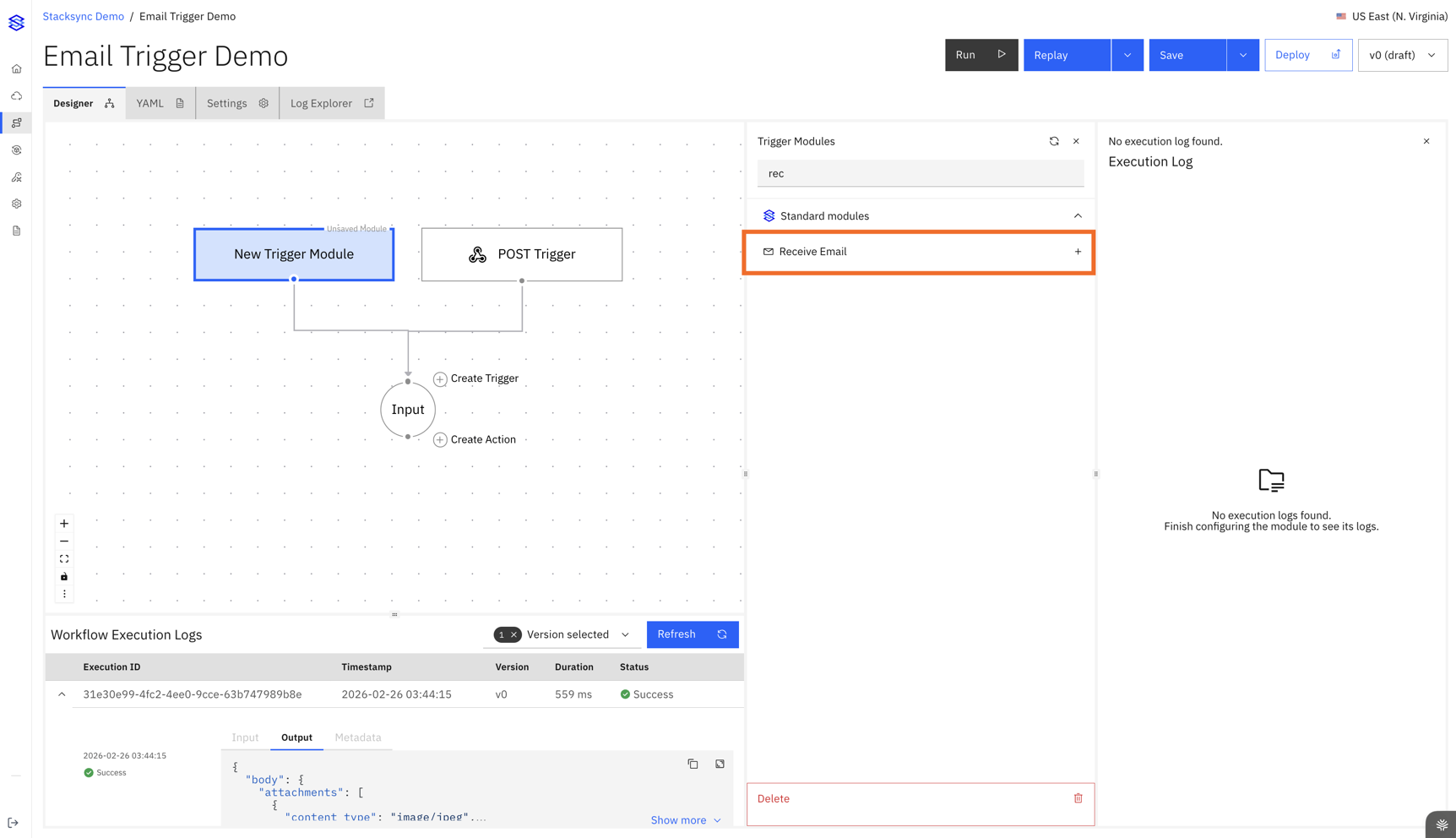
Task: Click the trigger module search field
Action: 920,173
